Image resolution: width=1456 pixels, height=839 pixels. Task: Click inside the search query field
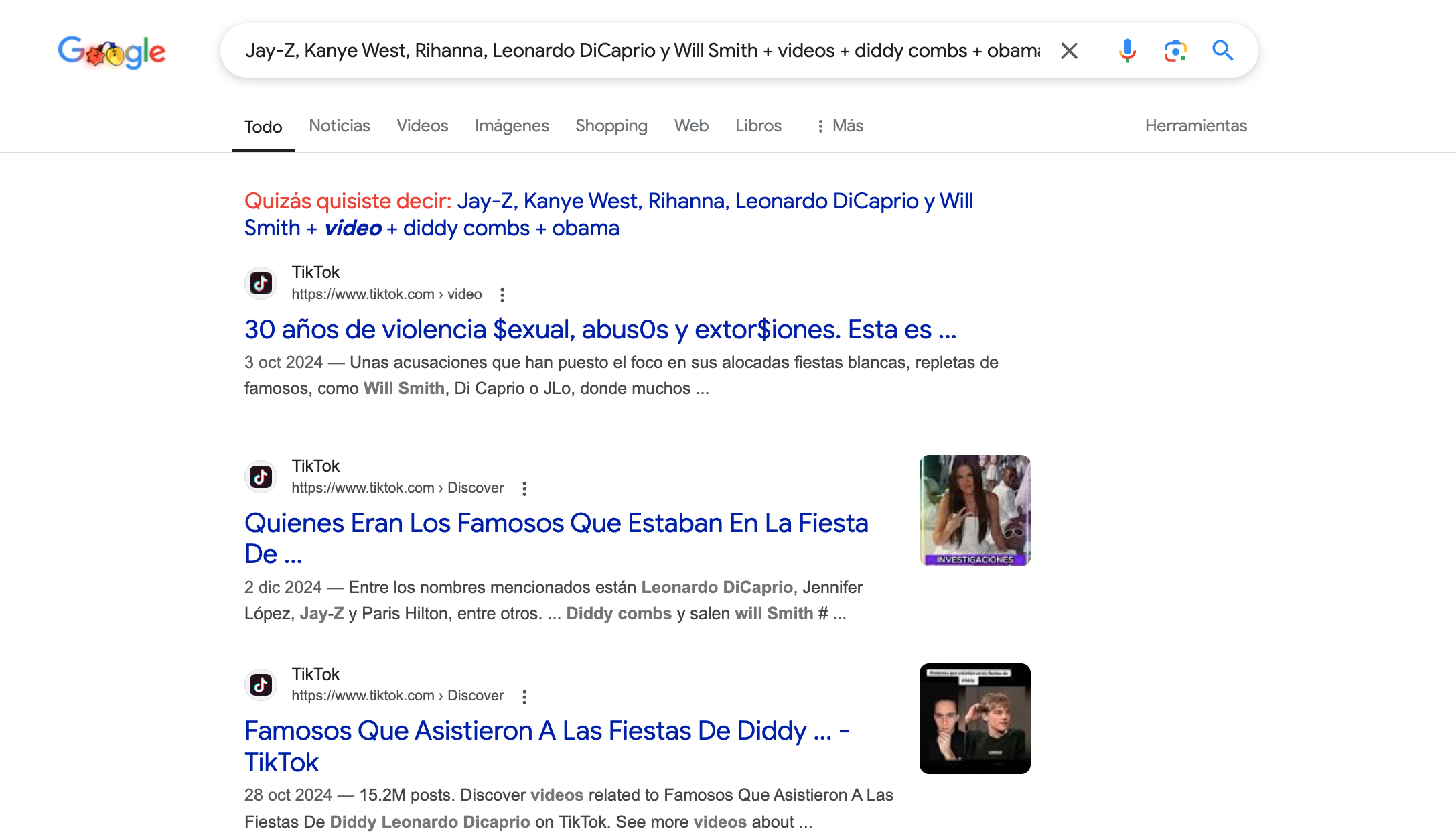click(642, 51)
